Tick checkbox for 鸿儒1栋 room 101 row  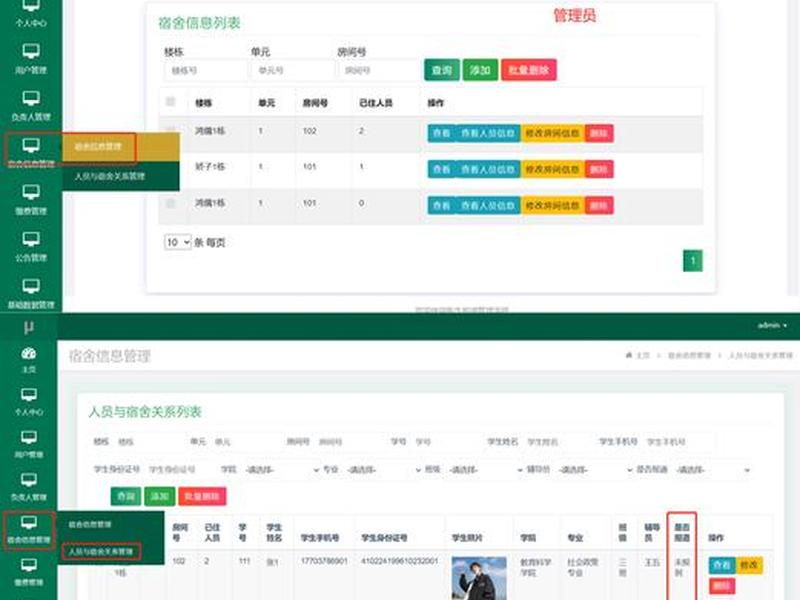[170, 203]
